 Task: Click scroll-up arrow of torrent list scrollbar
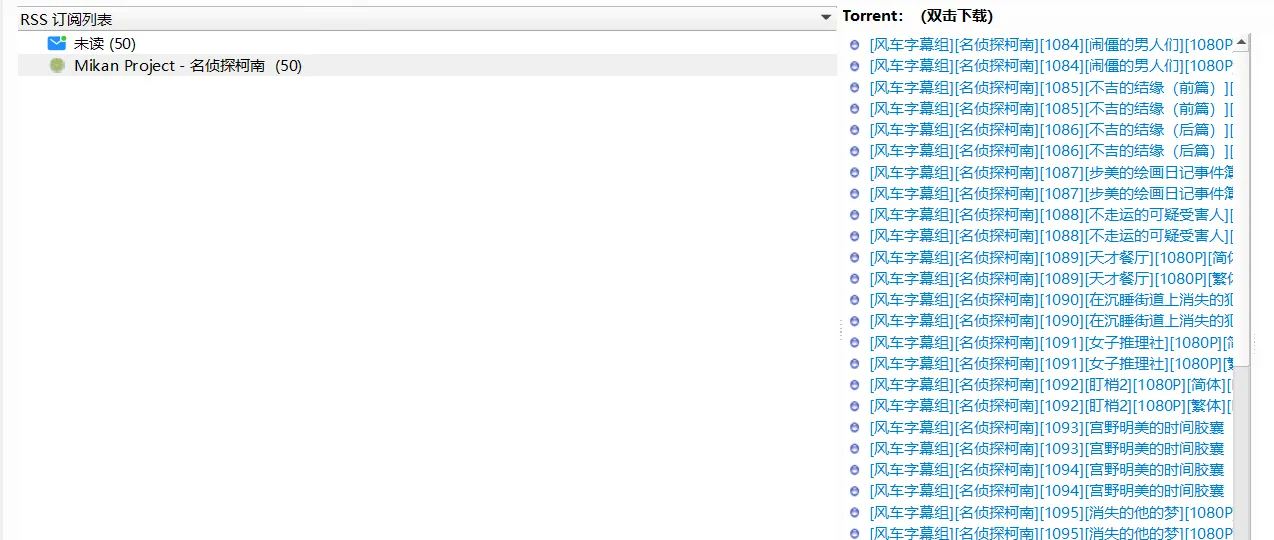tap(1241, 43)
